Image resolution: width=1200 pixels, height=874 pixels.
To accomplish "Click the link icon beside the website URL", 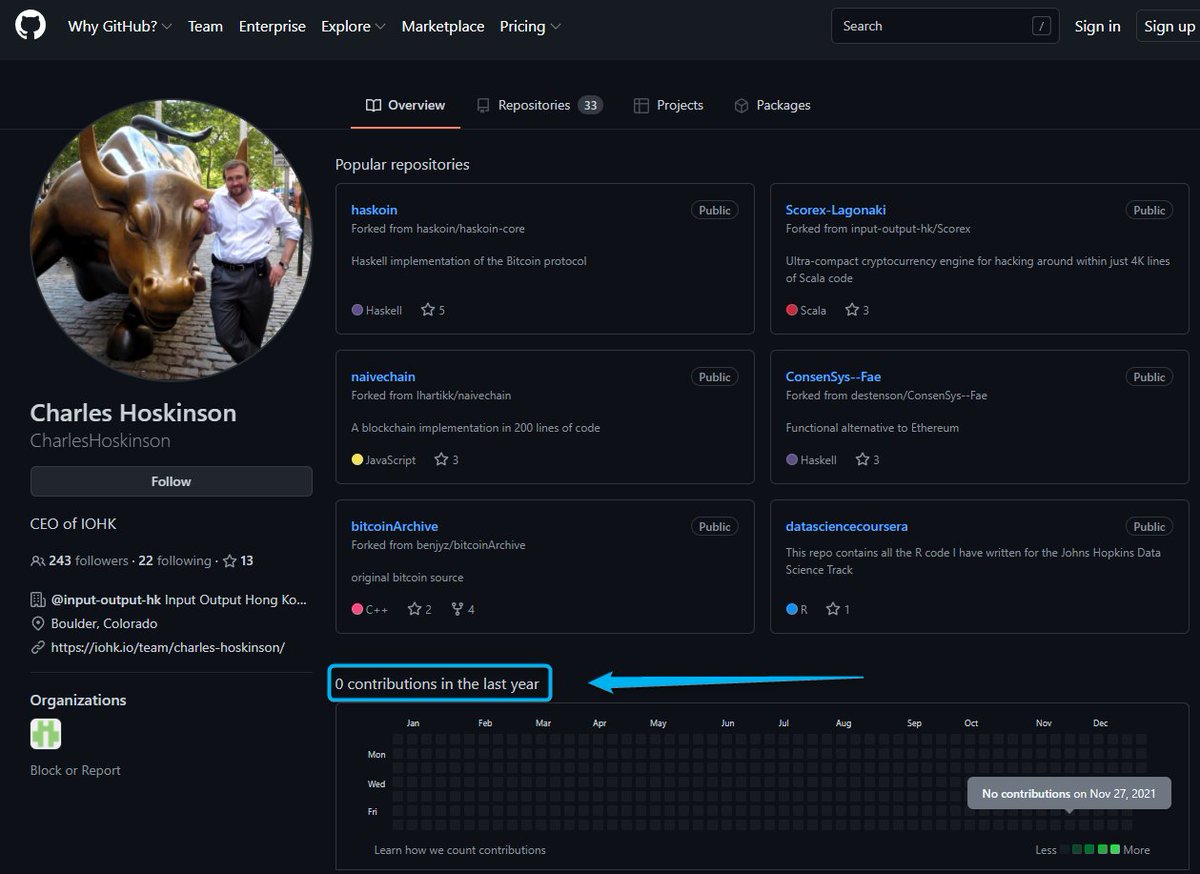I will tap(38, 647).
